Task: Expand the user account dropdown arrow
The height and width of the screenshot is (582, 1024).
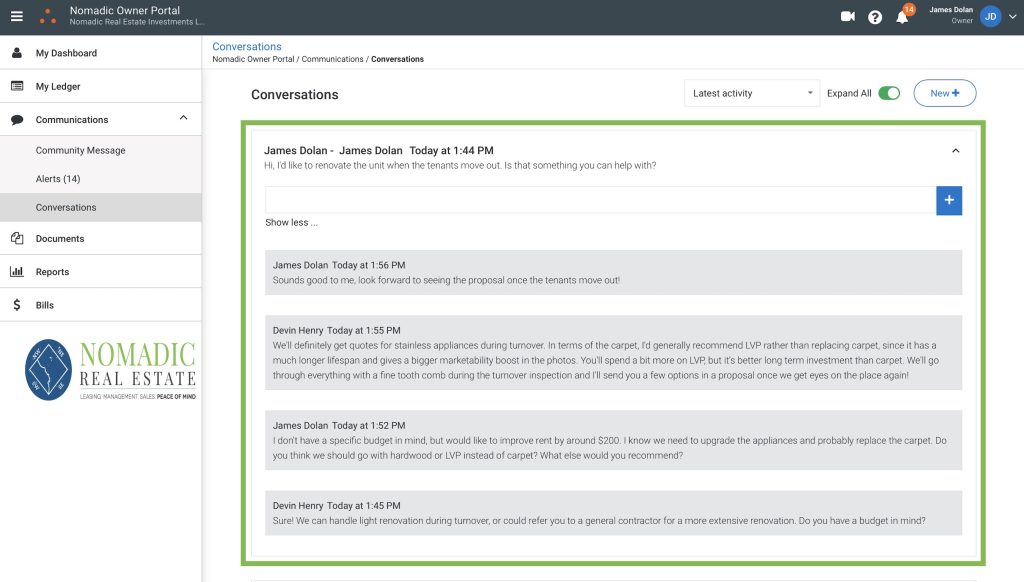Action: click(1012, 16)
